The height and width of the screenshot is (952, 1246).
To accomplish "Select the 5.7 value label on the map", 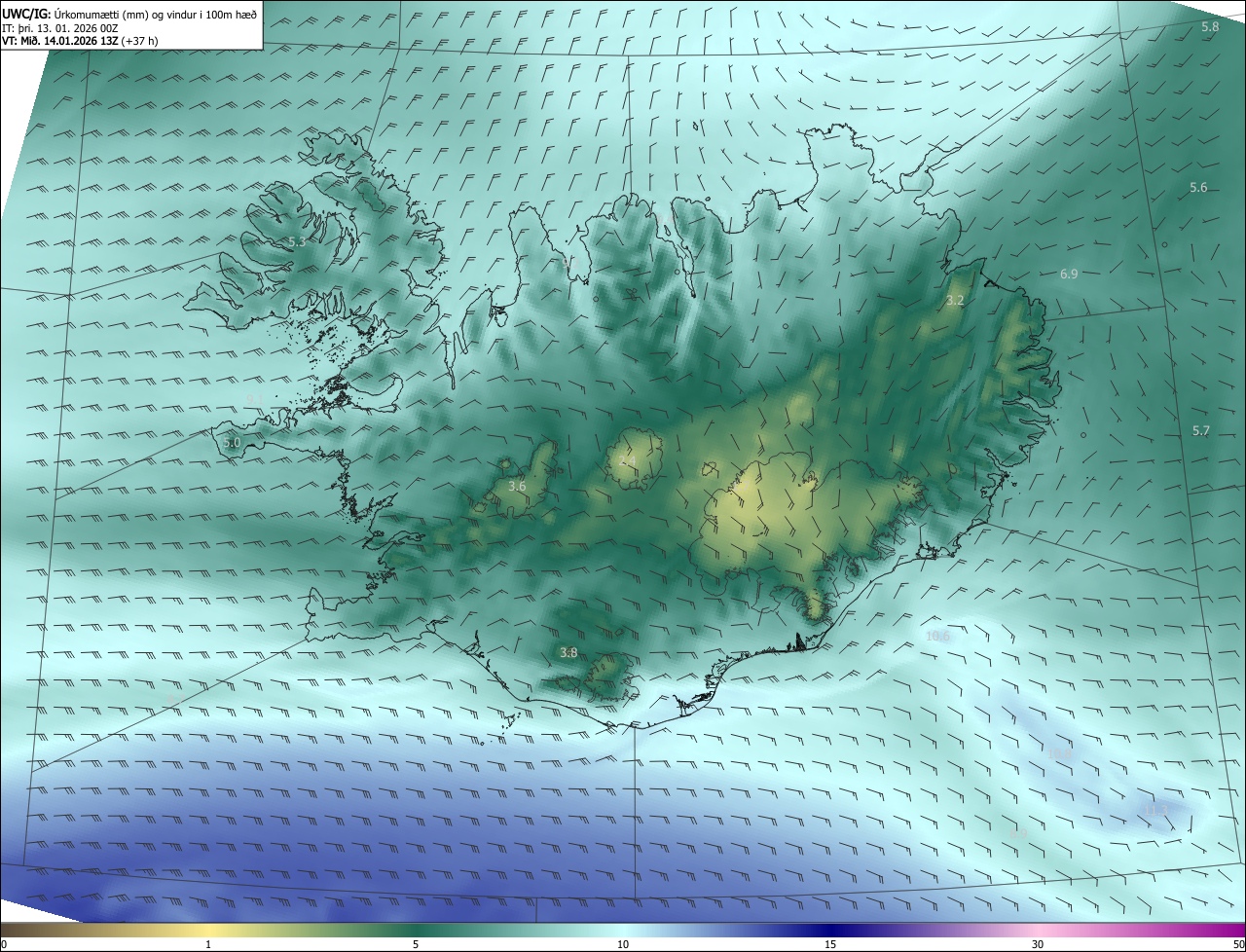I will (1201, 430).
